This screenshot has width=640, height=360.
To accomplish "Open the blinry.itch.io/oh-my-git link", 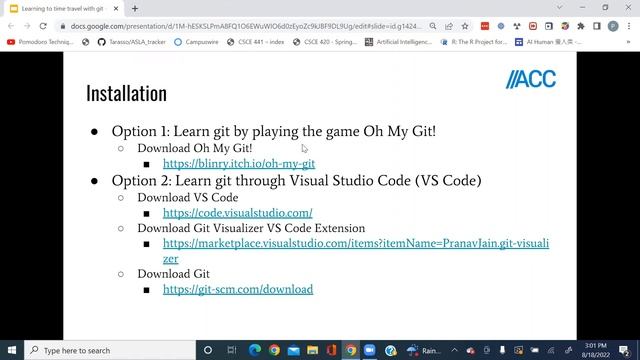I will [239, 164].
